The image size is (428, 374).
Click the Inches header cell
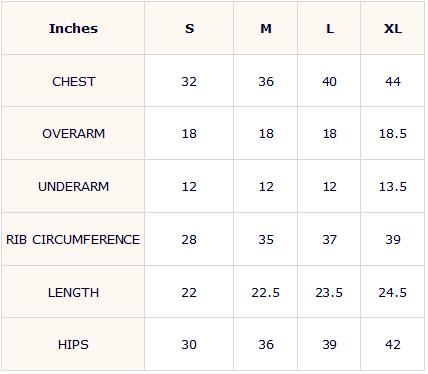coord(73,29)
